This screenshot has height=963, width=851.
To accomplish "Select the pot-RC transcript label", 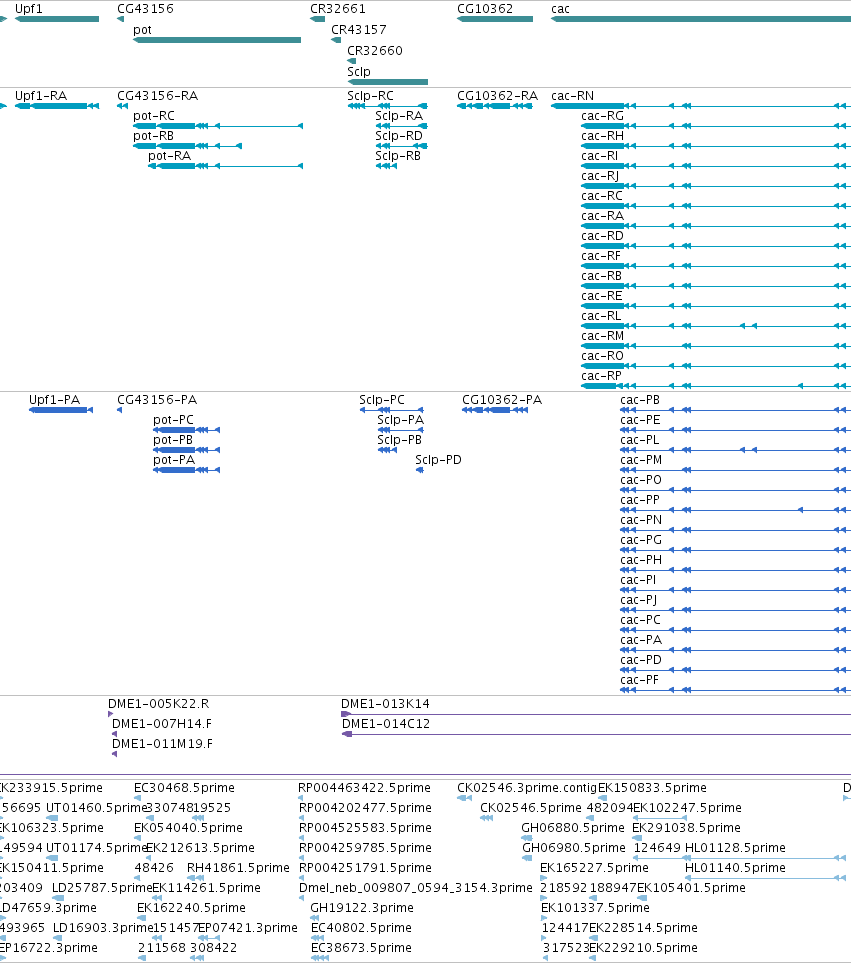I will tap(154, 115).
